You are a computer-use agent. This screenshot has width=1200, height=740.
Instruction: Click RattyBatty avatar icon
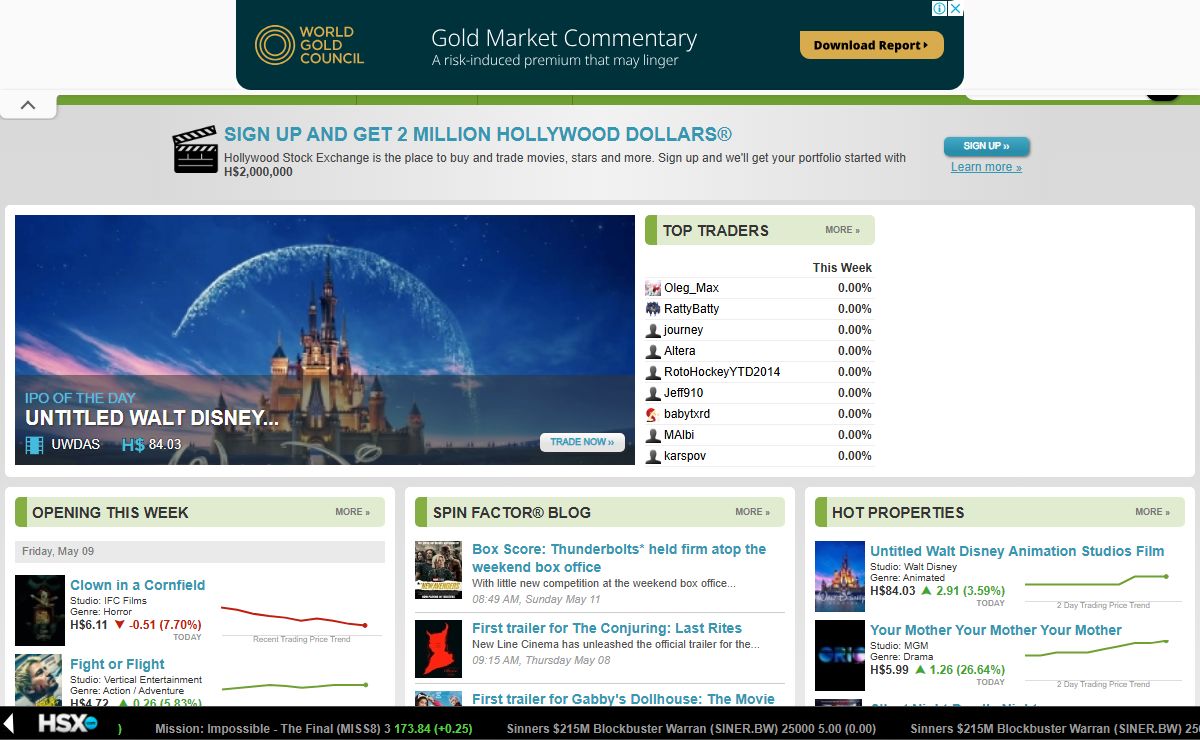tap(653, 309)
